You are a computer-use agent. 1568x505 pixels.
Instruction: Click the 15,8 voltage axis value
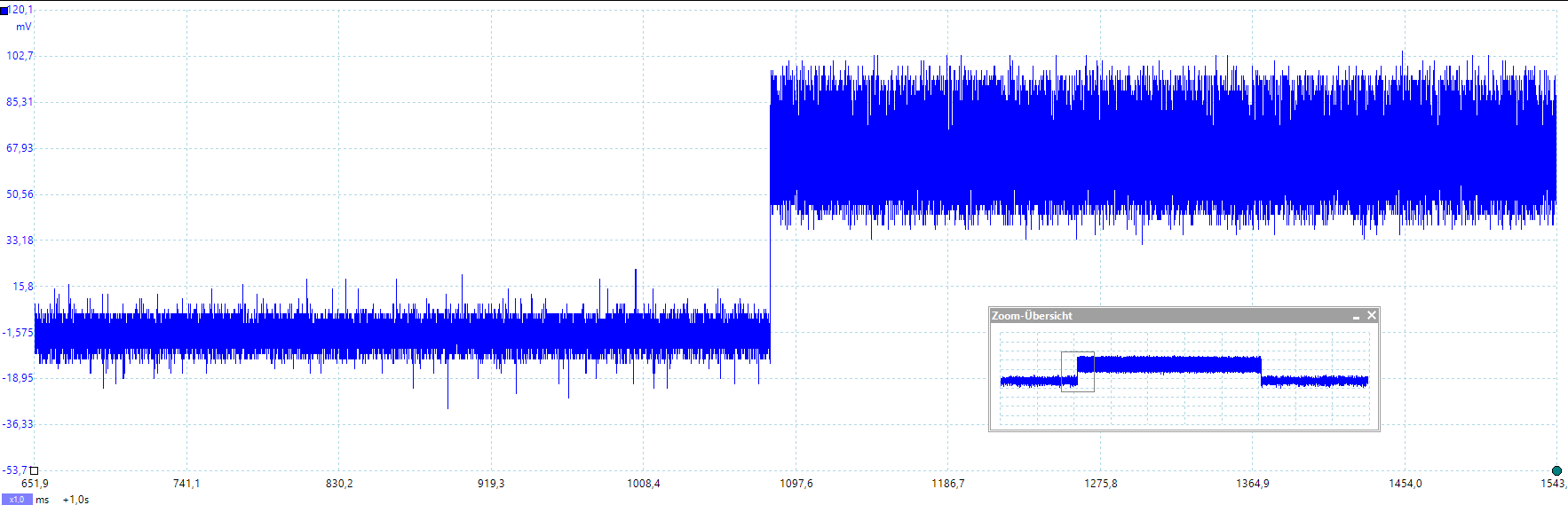point(23,286)
